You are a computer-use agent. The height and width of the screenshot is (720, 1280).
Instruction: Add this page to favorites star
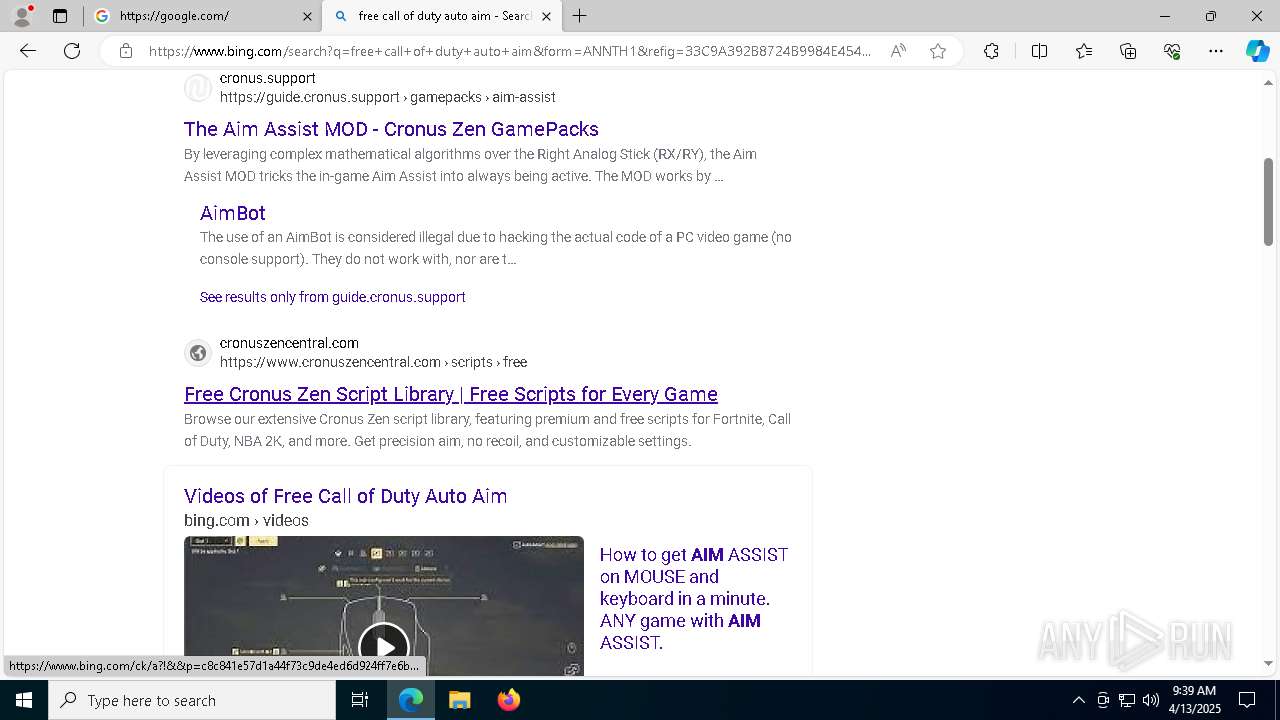coord(938,51)
